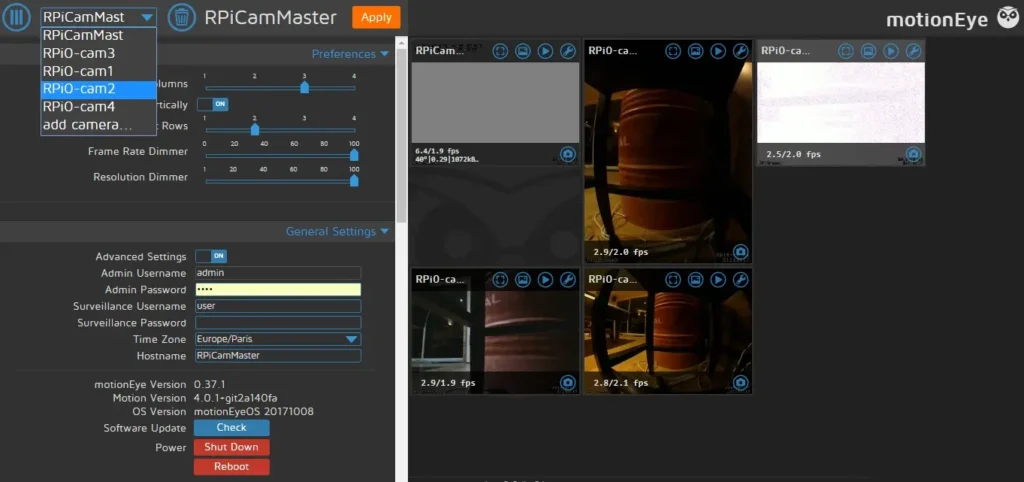Open full screen on the 6.4/1.9 fps camera
1024x482 pixels.
coord(500,51)
